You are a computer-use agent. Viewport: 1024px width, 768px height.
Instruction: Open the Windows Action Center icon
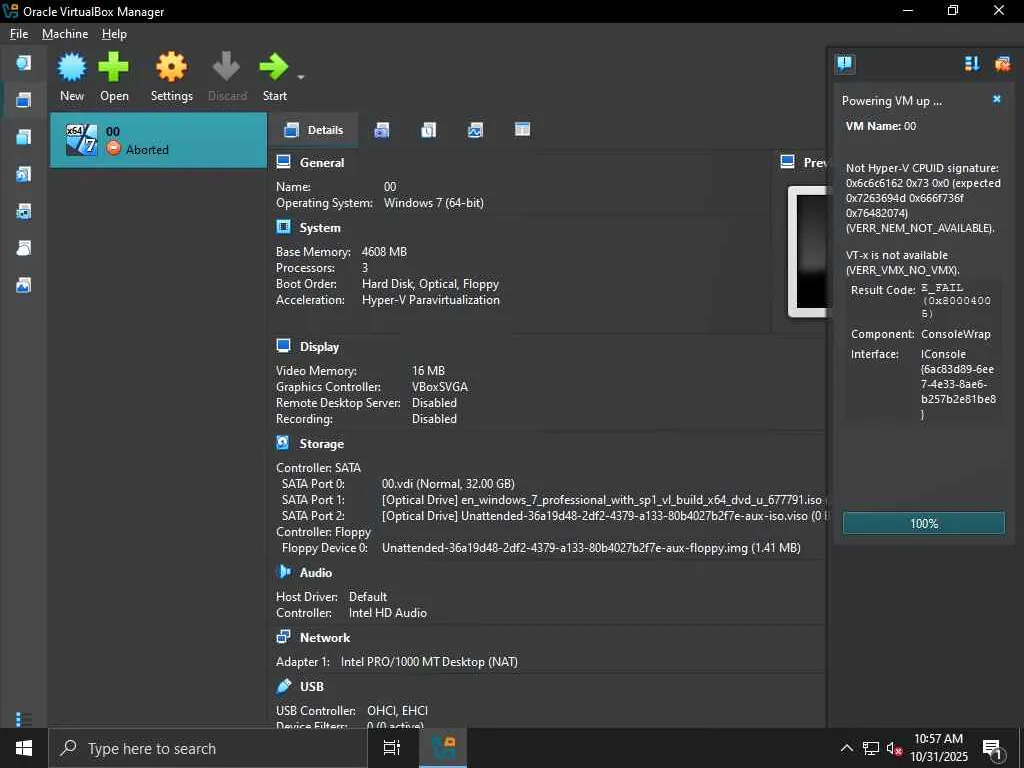click(993, 749)
